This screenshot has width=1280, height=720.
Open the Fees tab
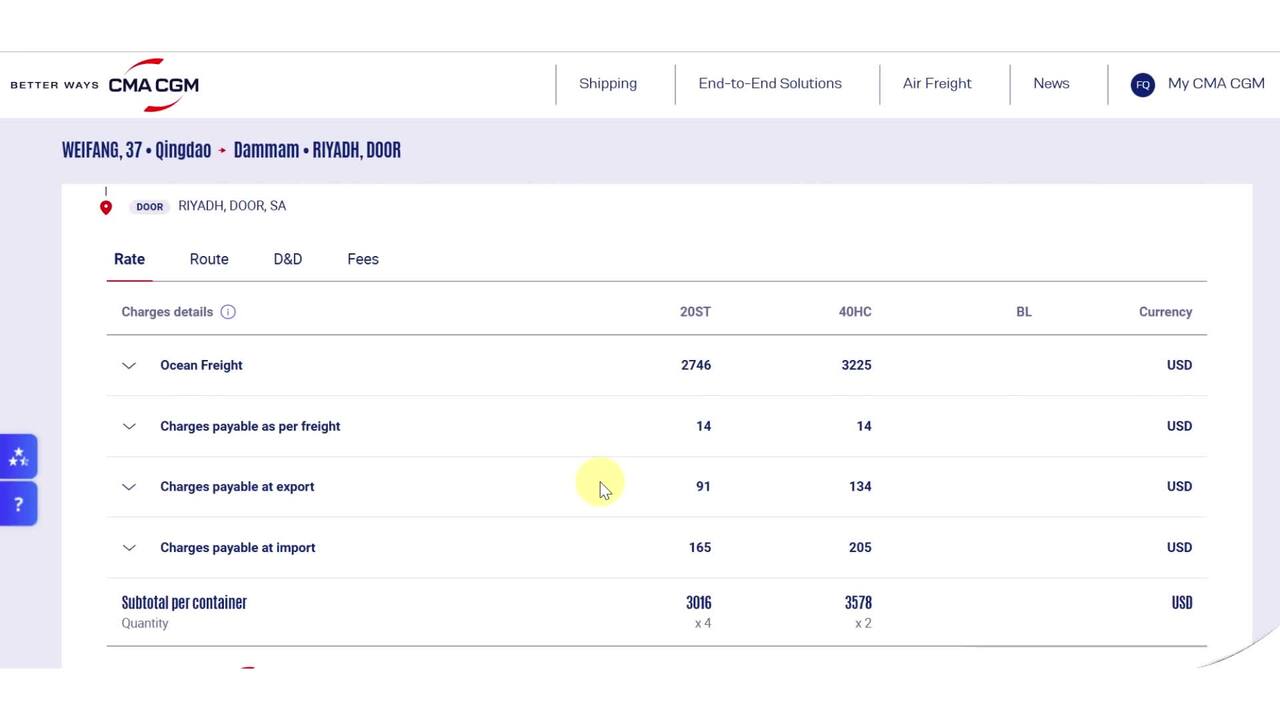[363, 259]
